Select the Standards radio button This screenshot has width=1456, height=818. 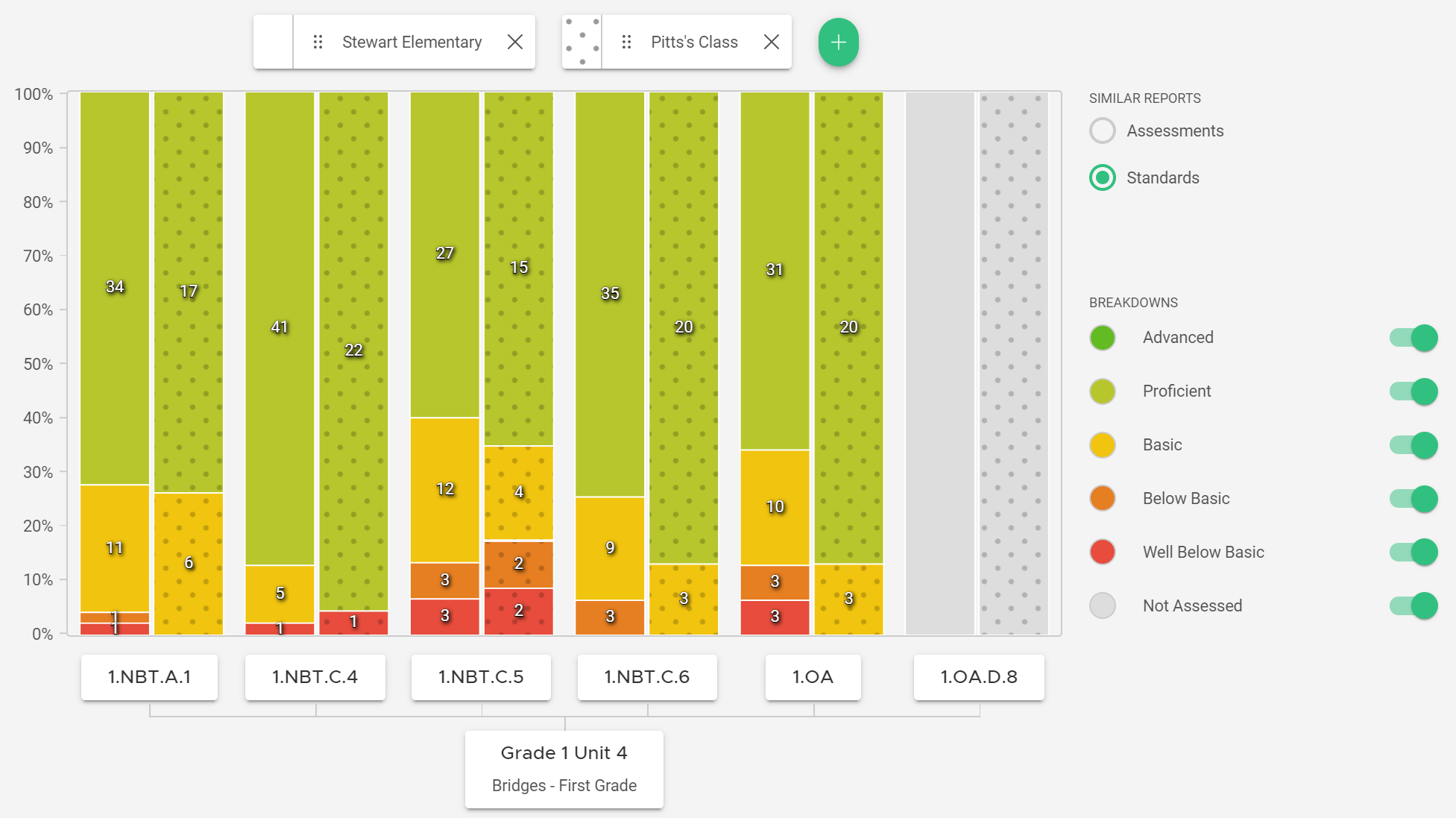coord(1102,177)
